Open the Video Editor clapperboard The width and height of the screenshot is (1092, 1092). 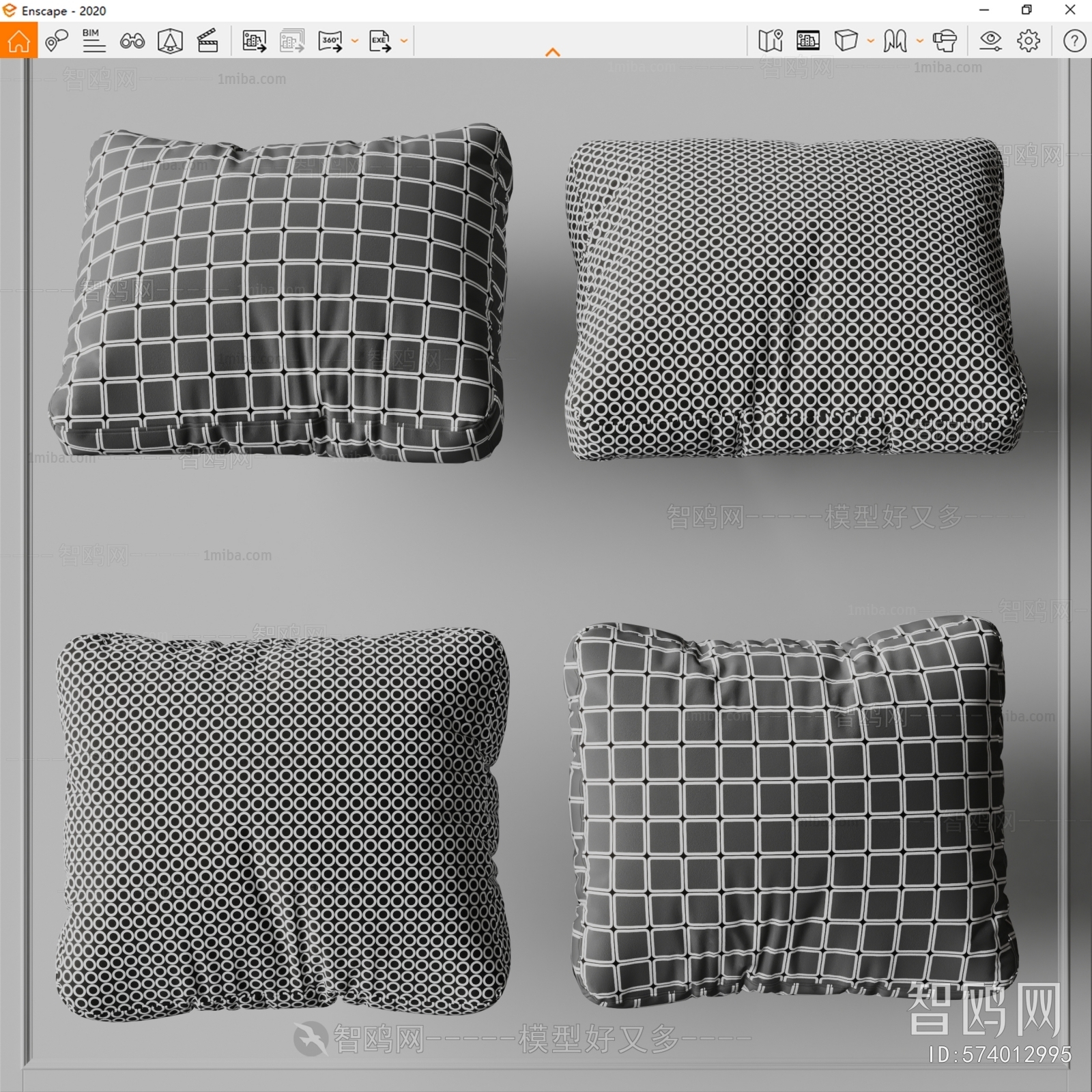coord(207,41)
